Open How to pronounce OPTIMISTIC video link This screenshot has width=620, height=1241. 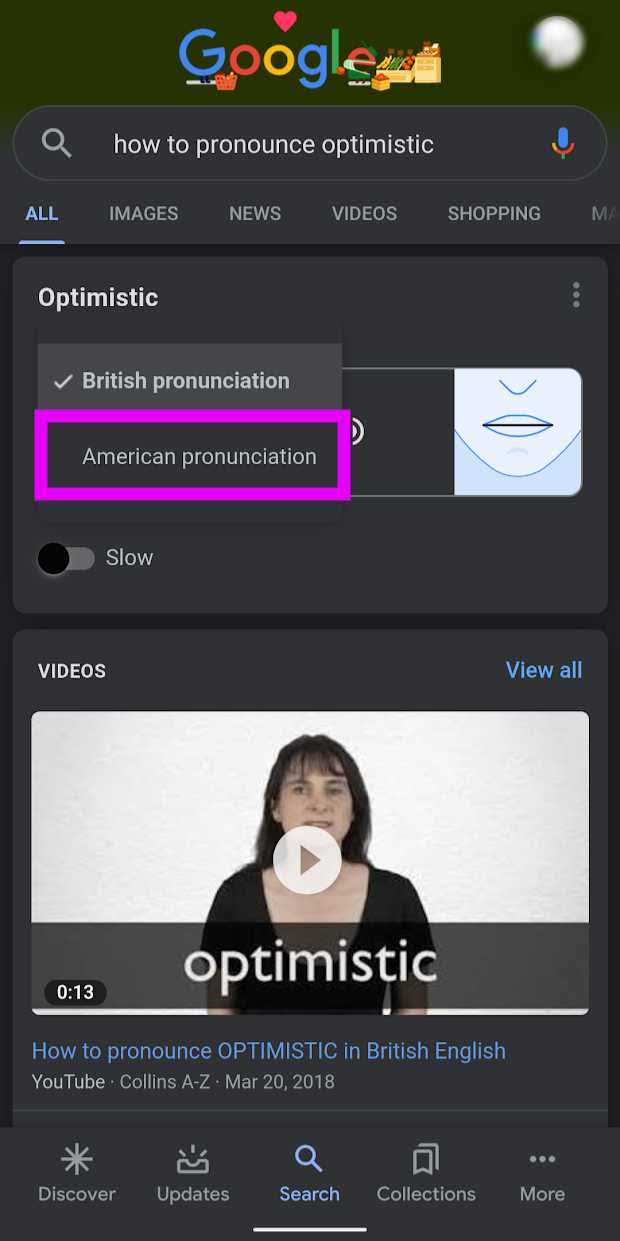[x=269, y=1051]
